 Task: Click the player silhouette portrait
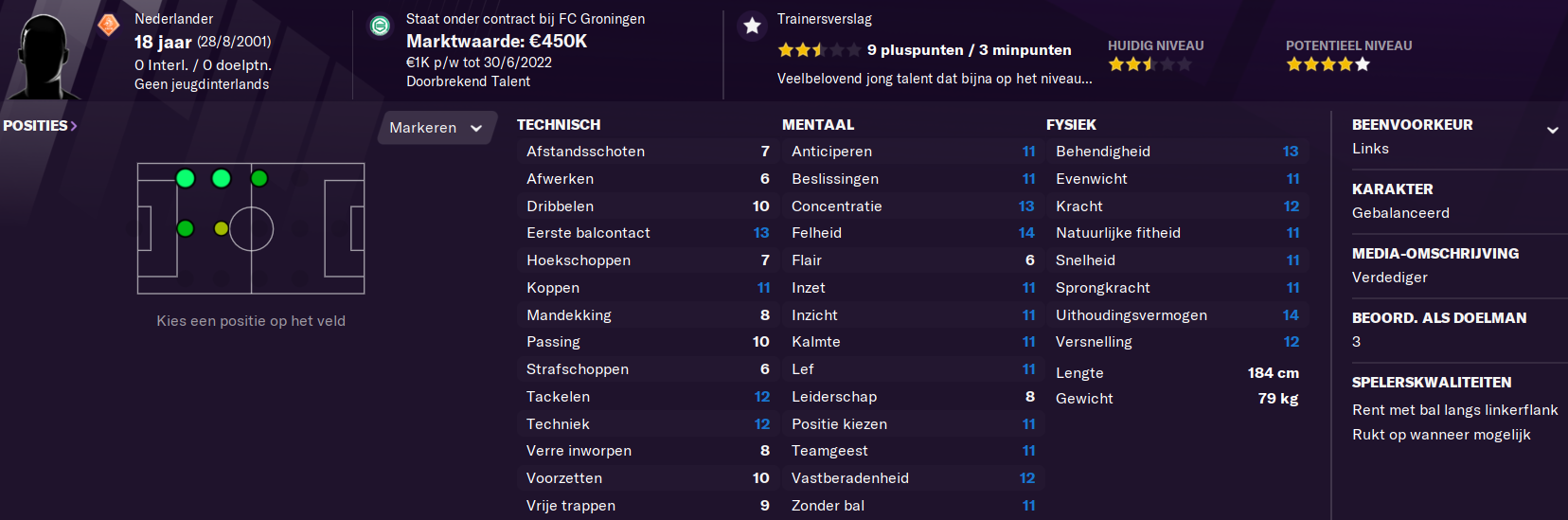coord(43,55)
